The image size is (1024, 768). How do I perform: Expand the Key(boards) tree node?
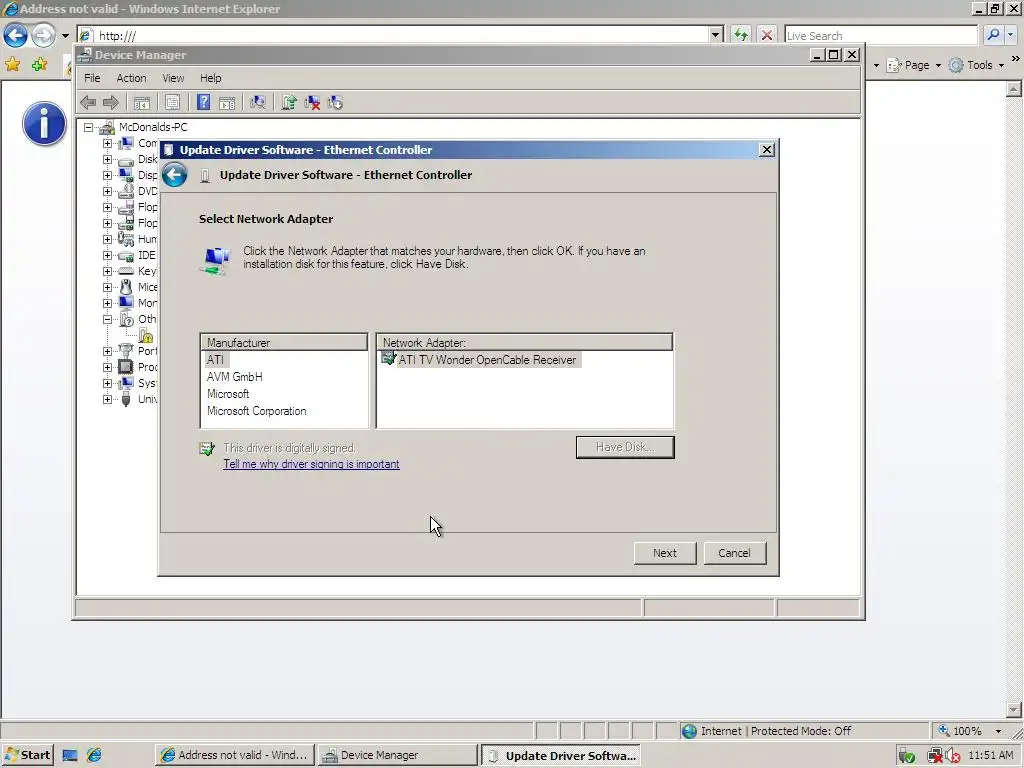tap(107, 271)
